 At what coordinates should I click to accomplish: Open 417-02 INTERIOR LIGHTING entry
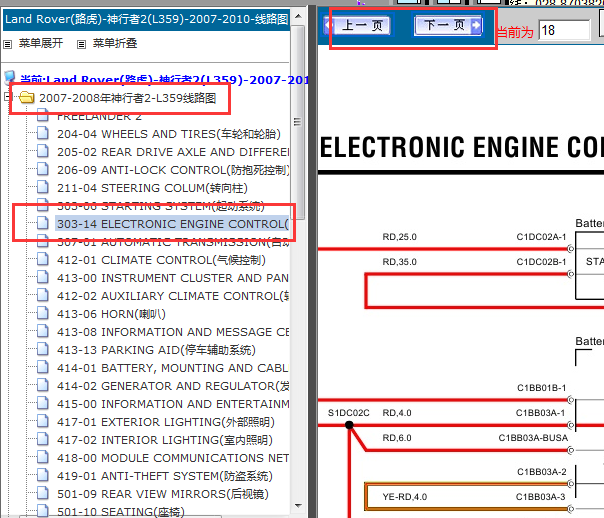pyautogui.click(x=165, y=440)
